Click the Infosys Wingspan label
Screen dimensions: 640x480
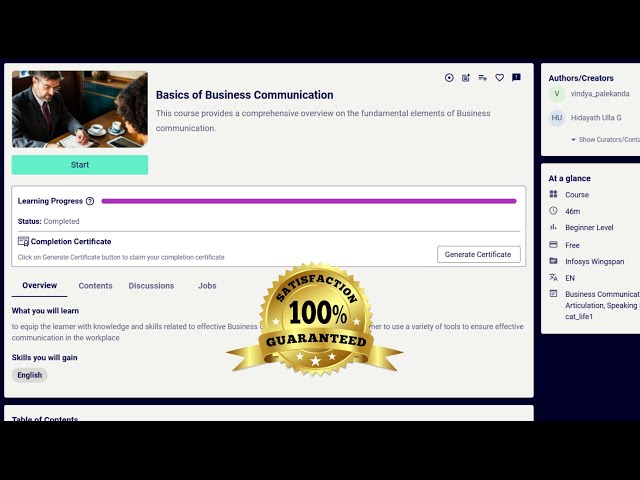[594, 262]
